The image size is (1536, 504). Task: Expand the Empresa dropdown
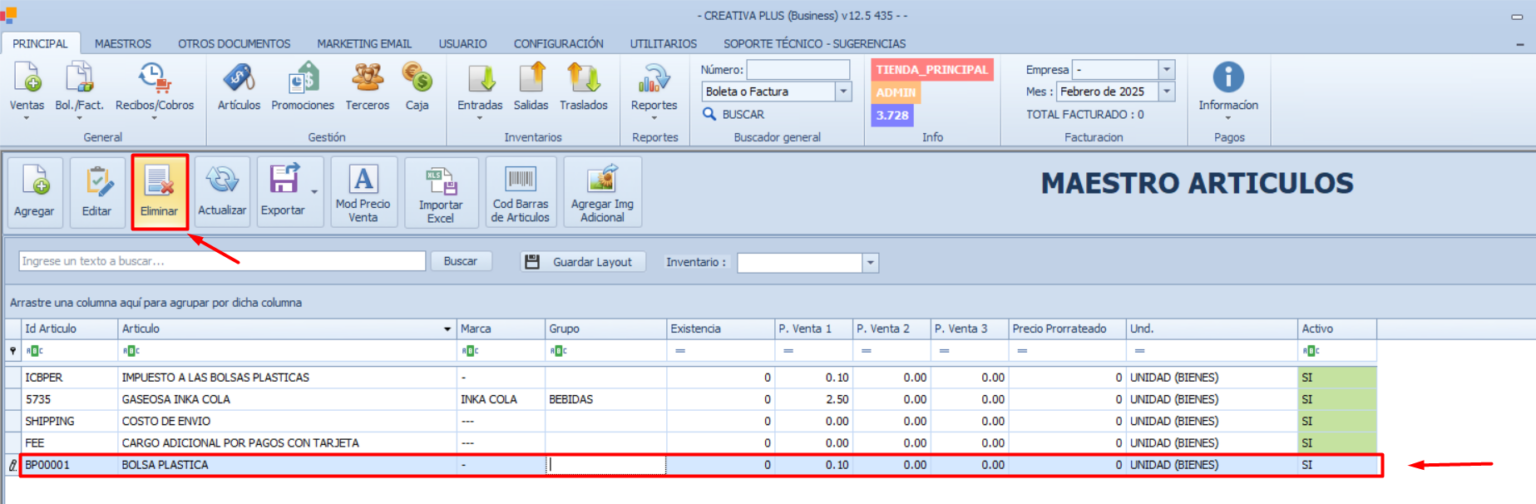[1166, 69]
